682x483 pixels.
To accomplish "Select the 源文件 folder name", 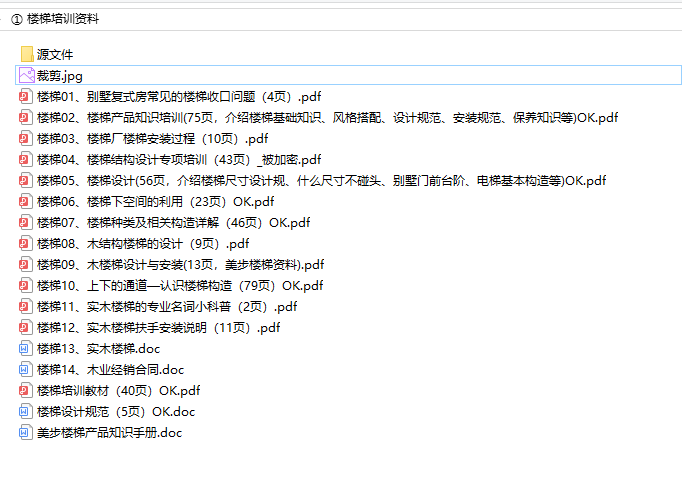I will (55, 54).
